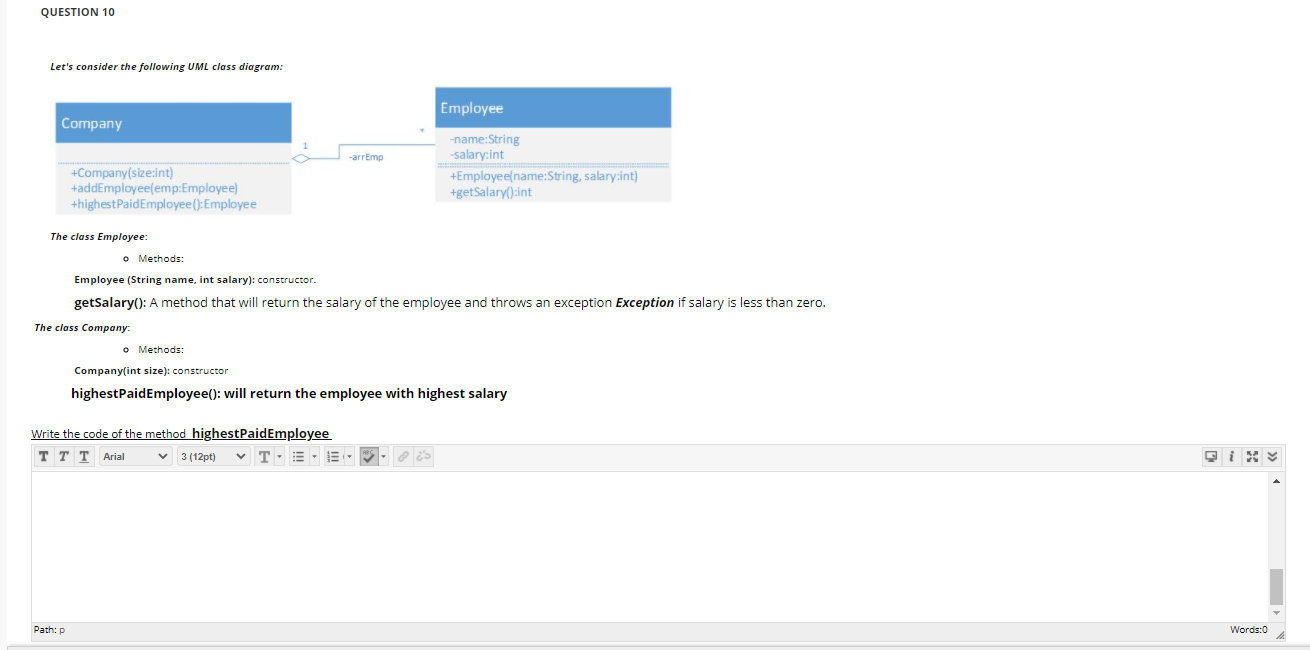This screenshot has width=1310, height=650.
Task: Apply italic formatting in the editor
Action: click(x=63, y=457)
